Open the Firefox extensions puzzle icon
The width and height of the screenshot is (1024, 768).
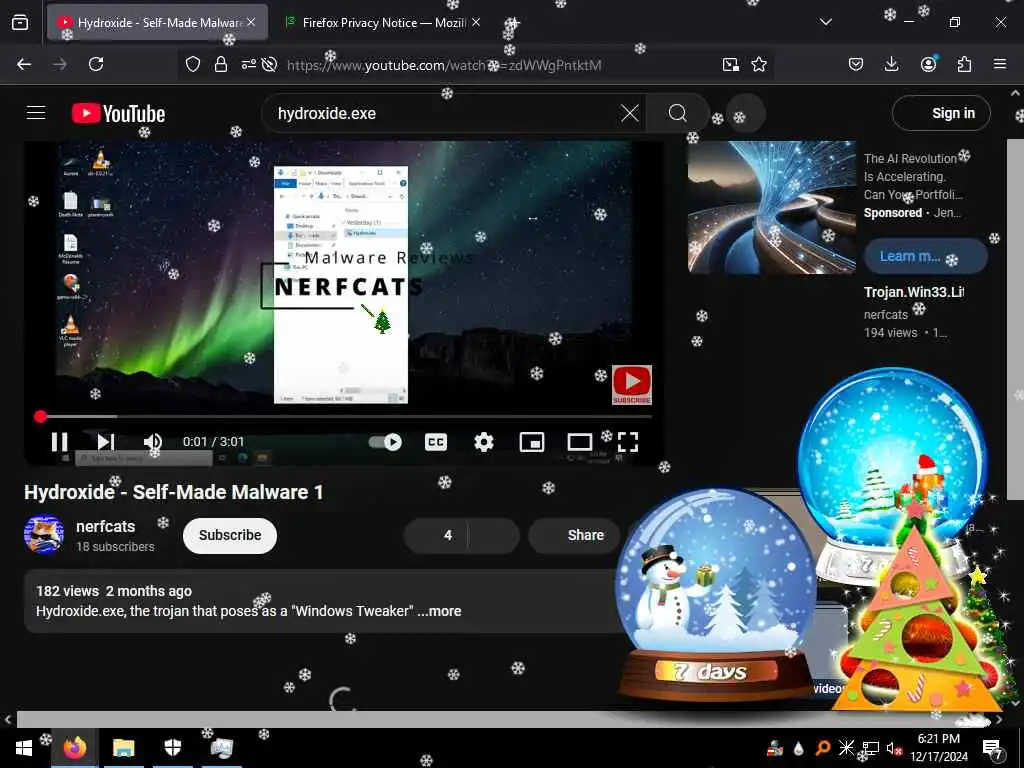[964, 64]
